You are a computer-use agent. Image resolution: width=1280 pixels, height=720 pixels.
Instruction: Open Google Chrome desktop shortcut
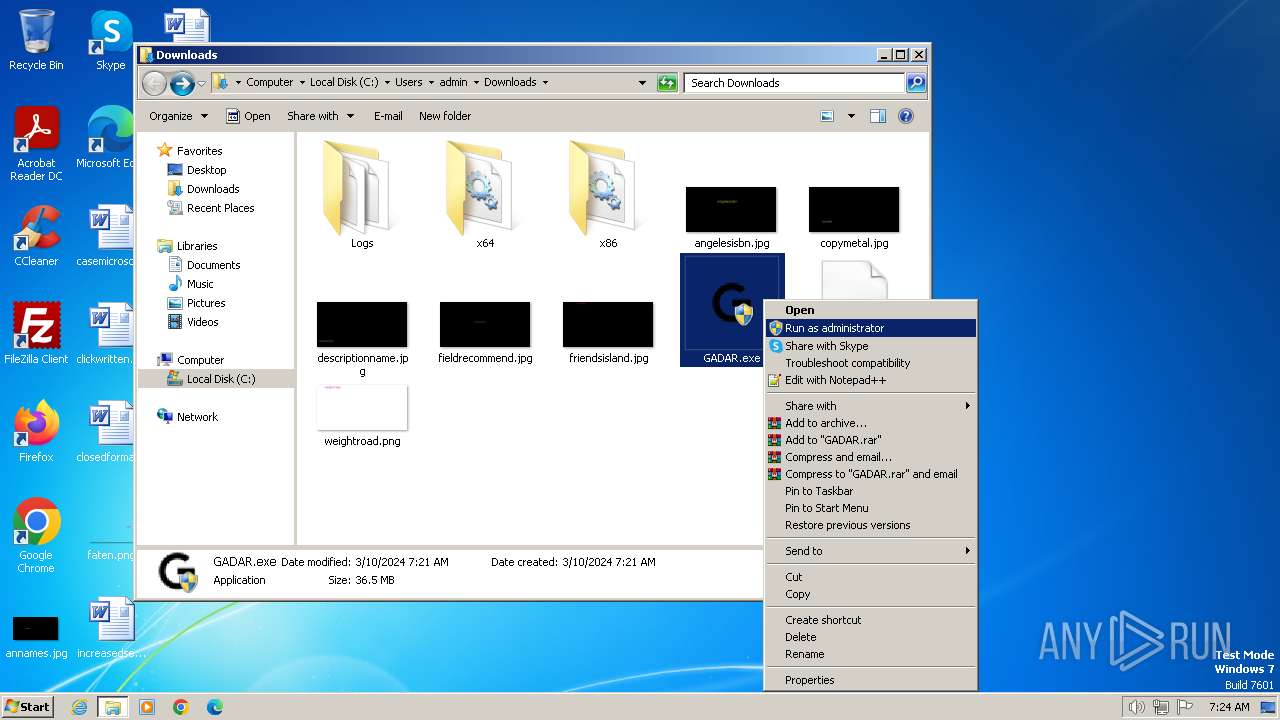tap(36, 535)
